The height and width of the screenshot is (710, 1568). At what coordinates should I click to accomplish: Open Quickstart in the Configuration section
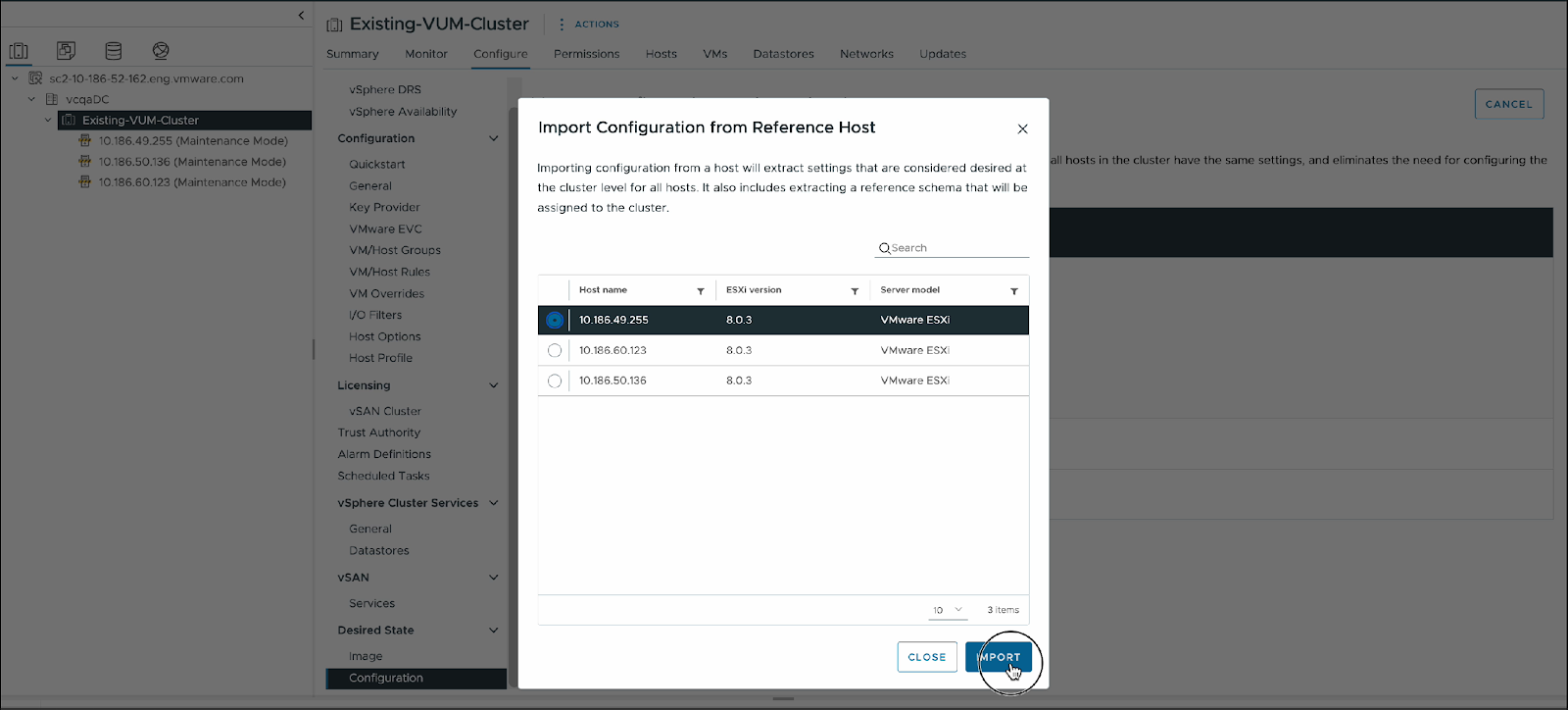click(x=377, y=165)
